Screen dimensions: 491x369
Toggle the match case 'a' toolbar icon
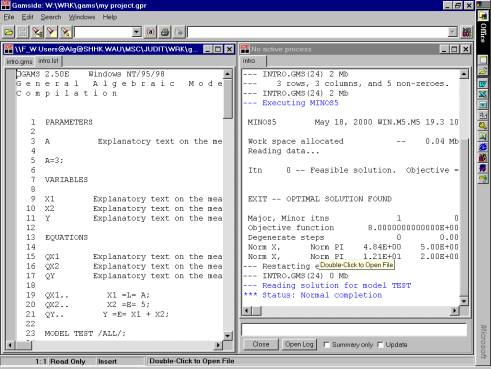pos(151,32)
